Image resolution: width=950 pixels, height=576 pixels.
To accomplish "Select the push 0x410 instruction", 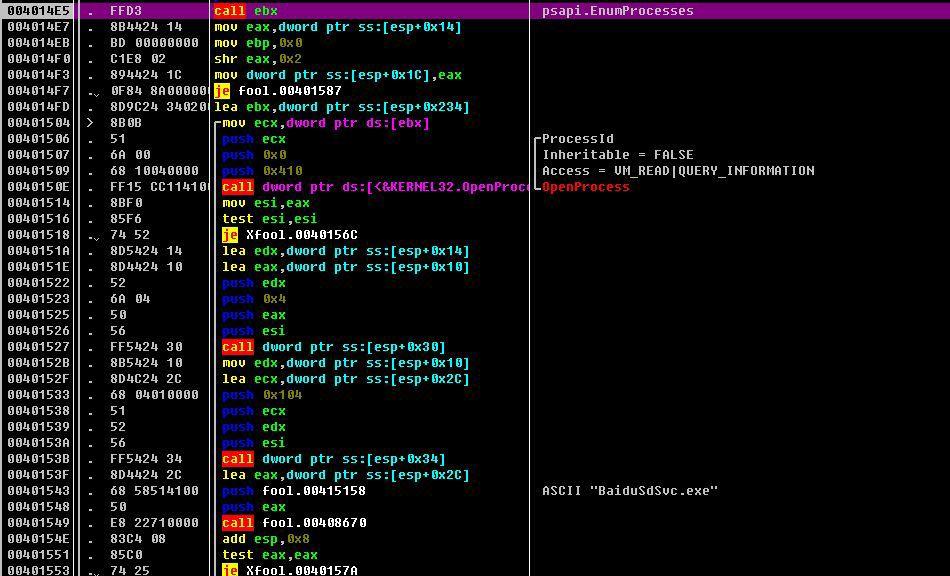I will point(262,171).
